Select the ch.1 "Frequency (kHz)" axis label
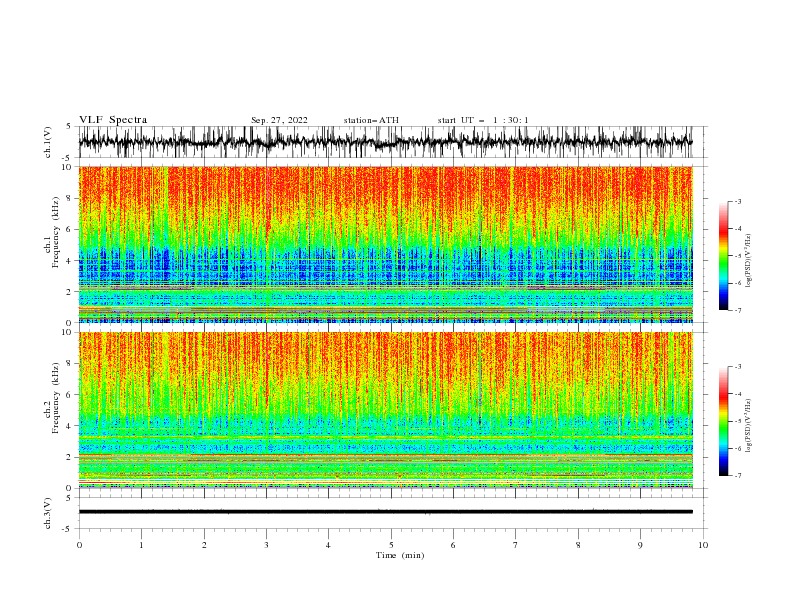This screenshot has height=612, width=792. click(x=56, y=232)
